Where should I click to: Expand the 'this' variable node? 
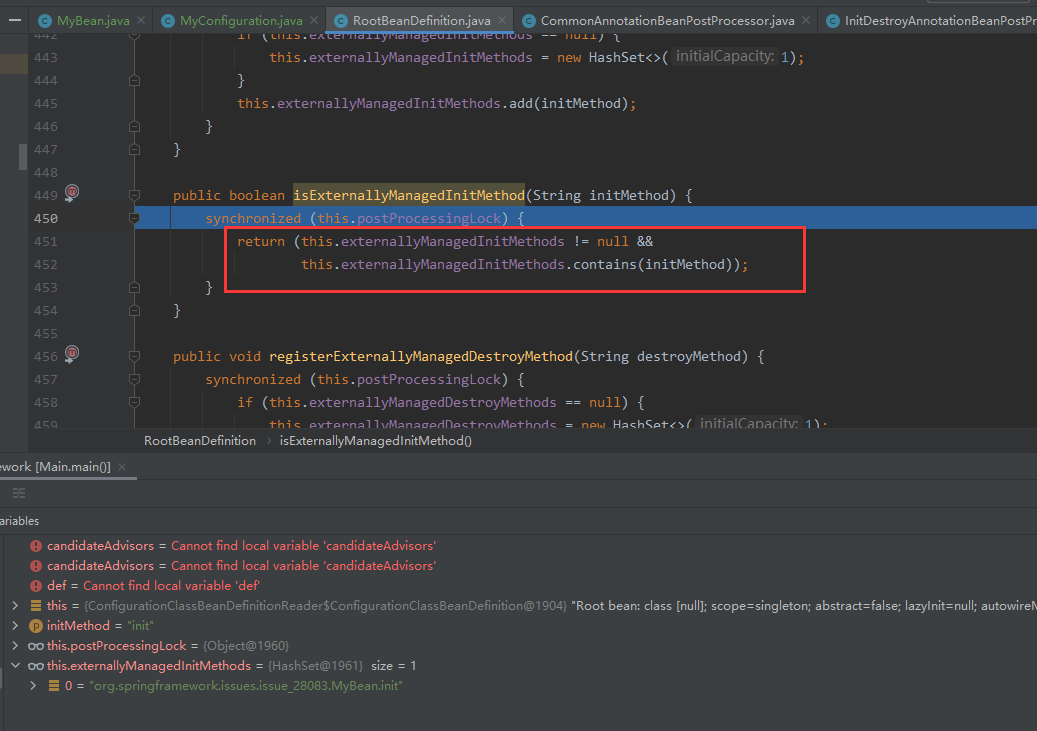coord(15,605)
